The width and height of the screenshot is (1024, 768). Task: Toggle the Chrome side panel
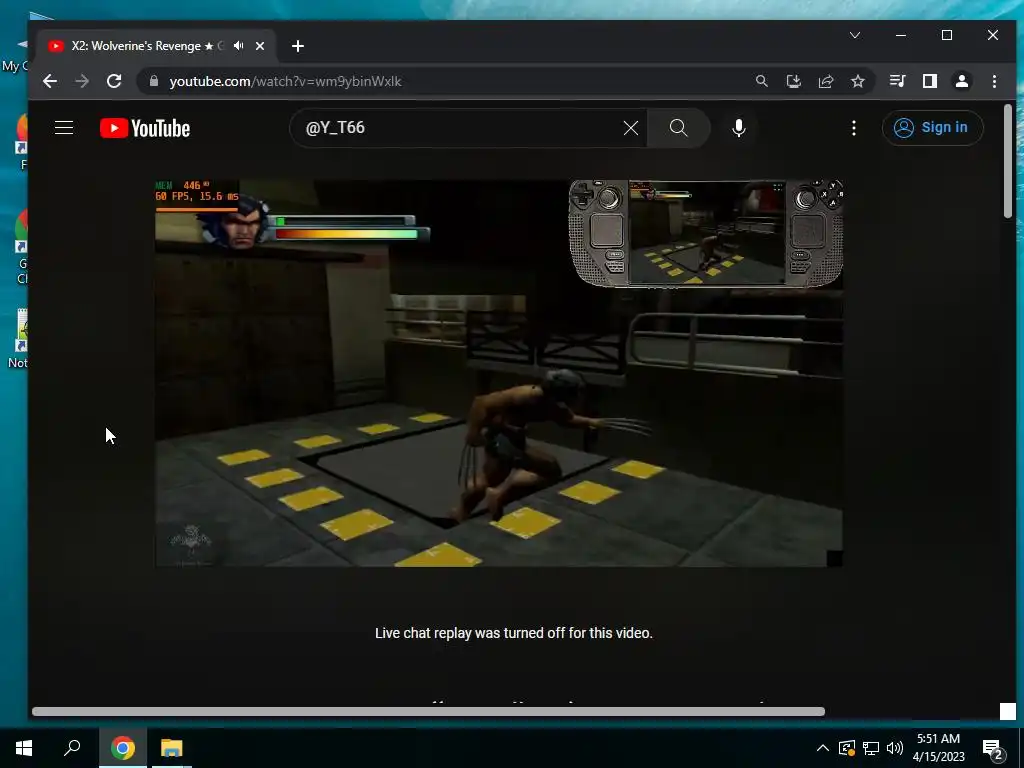(930, 81)
